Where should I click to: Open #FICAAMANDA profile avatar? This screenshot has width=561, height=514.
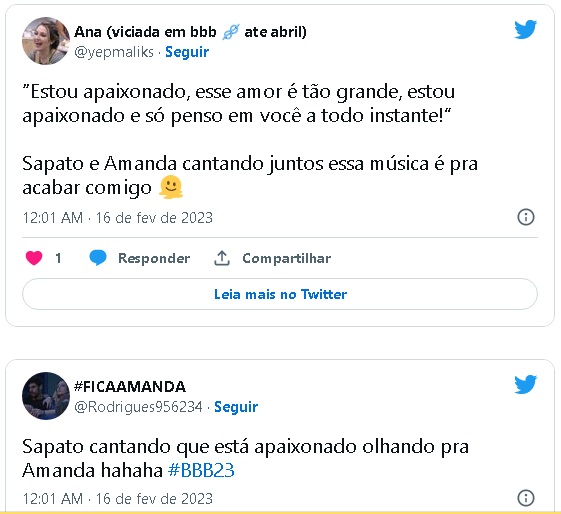(46, 396)
